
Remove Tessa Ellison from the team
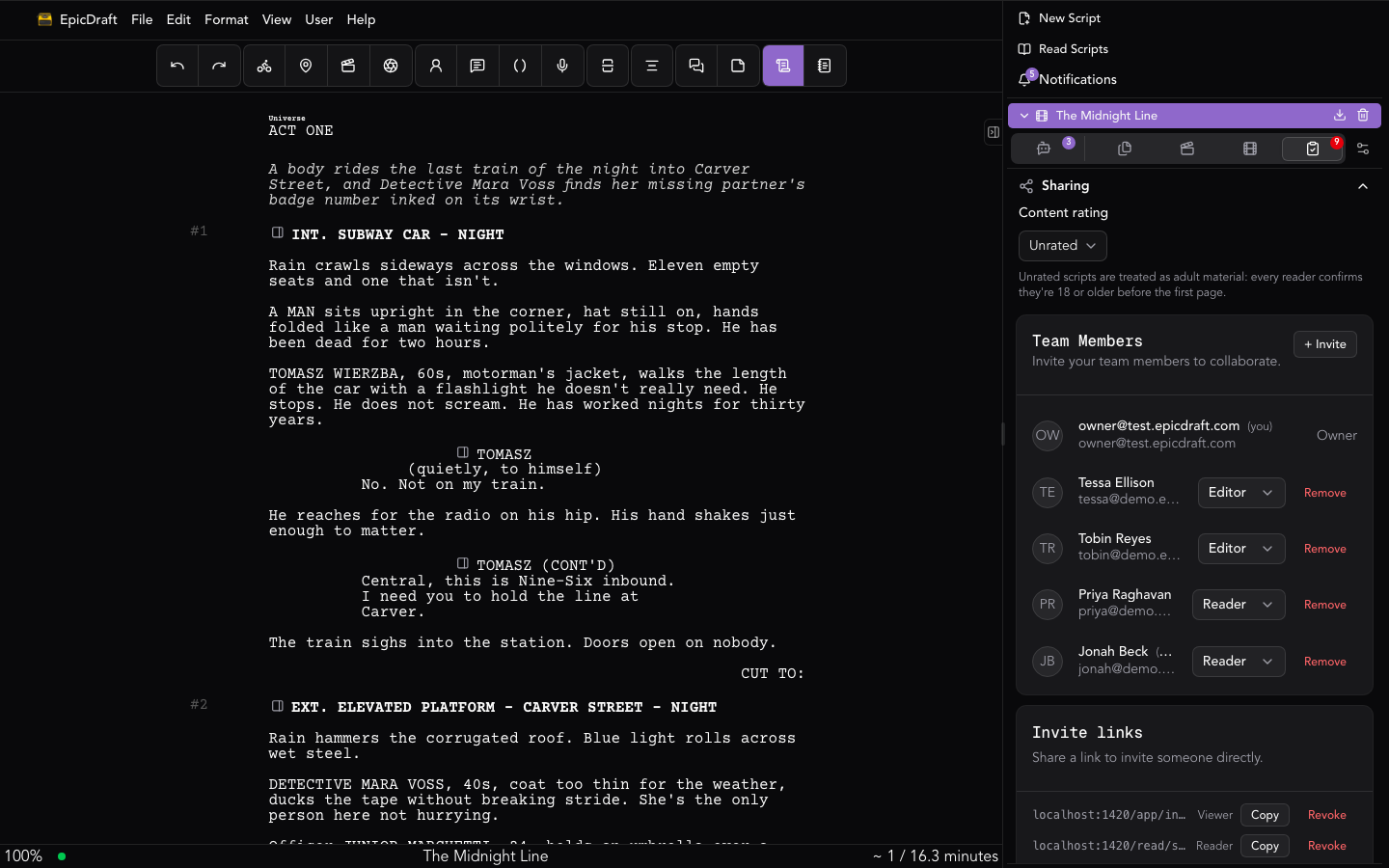click(1325, 493)
